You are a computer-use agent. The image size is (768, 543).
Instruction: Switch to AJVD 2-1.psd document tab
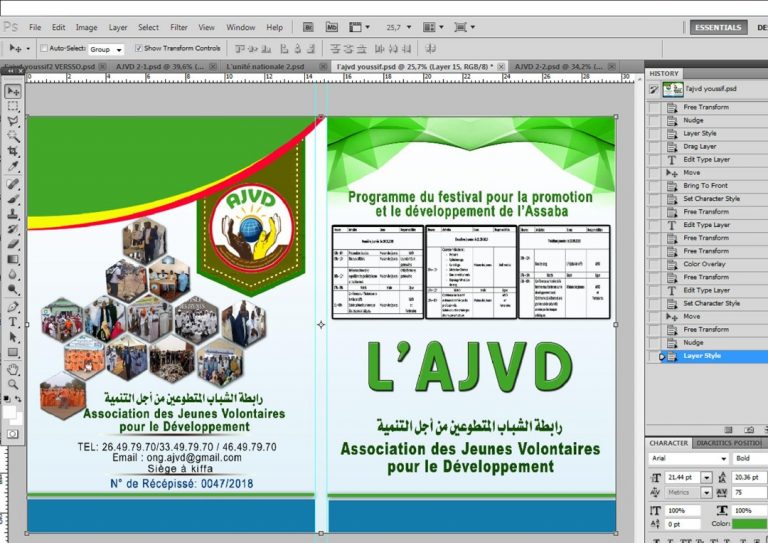pyautogui.click(x=160, y=66)
